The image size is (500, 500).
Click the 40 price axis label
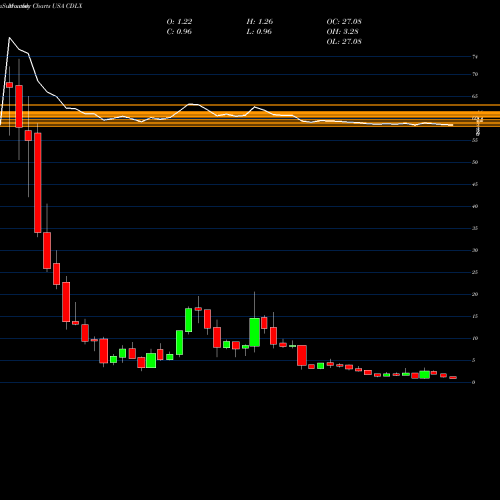click(475, 206)
